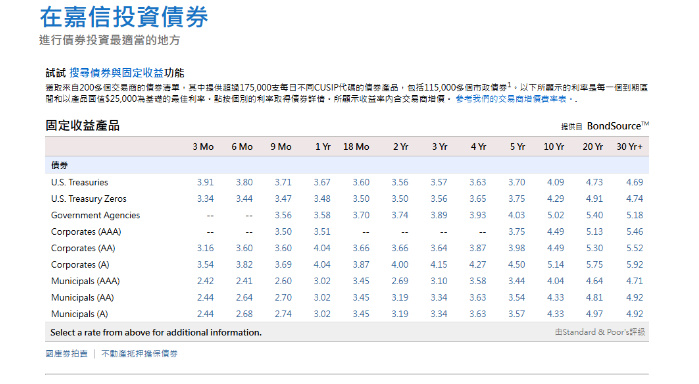Select U.S. Treasury Zeros 4 Yr rate 3.65
The height and width of the screenshot is (384, 699).
pos(477,199)
